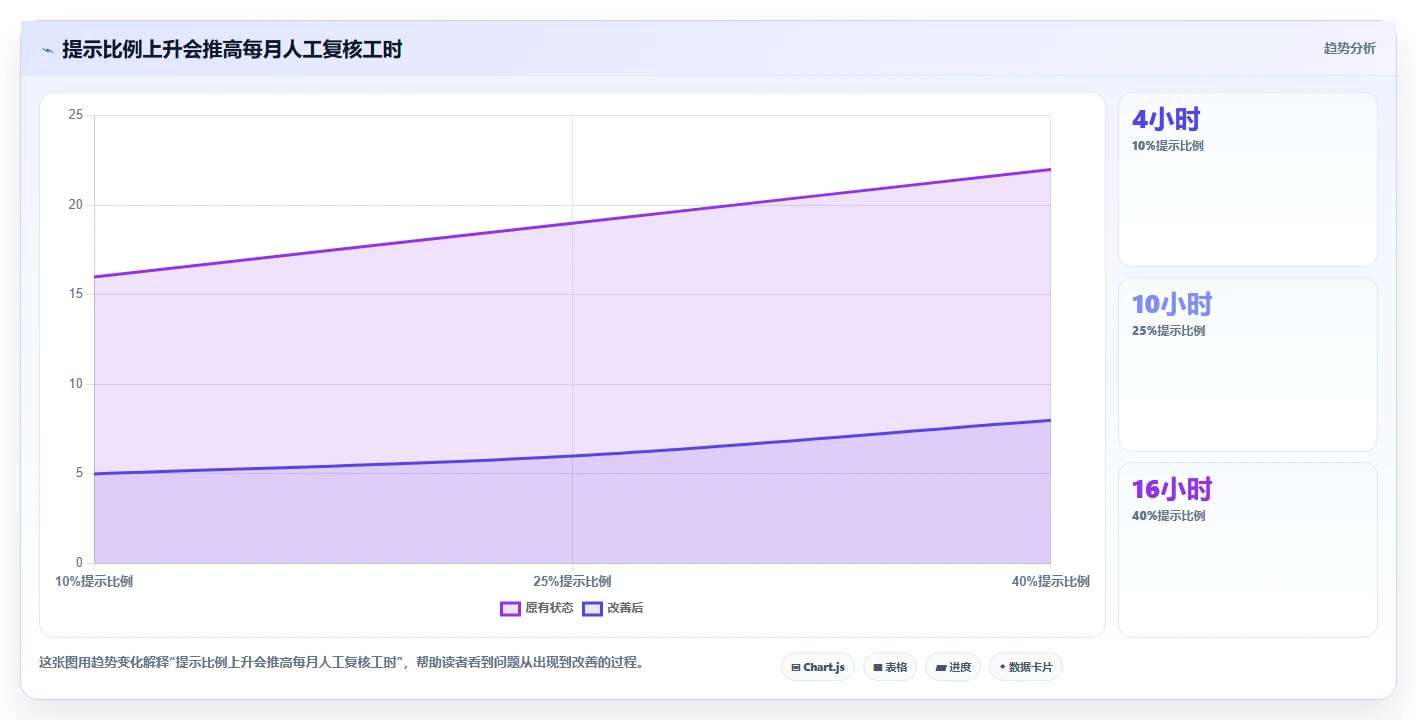
Task: Click the y-axis value 20
Action: click(x=75, y=205)
